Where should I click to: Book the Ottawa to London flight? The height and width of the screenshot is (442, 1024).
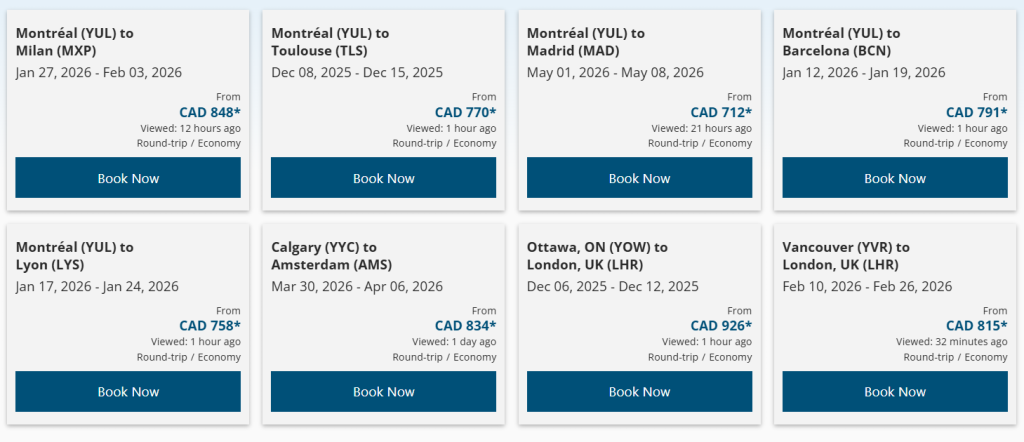click(x=639, y=392)
